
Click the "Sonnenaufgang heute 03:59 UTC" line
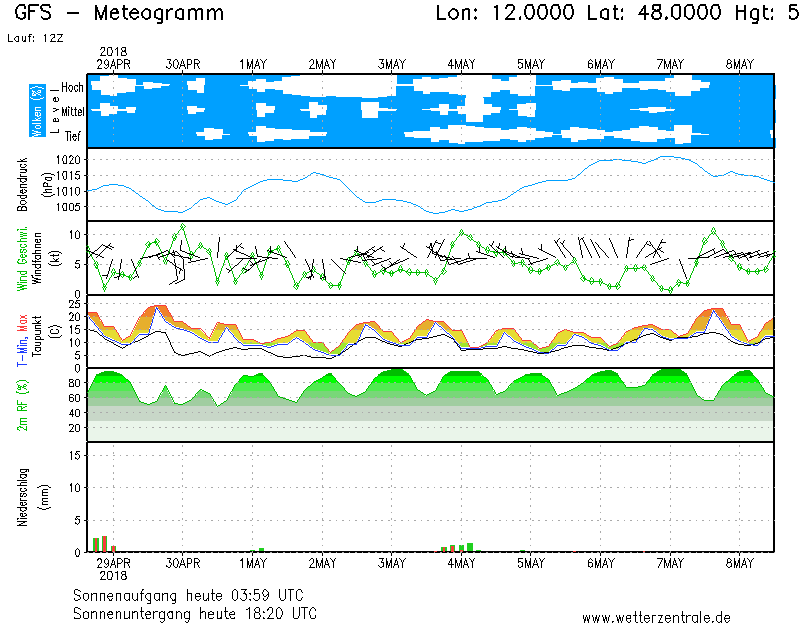coord(188,596)
